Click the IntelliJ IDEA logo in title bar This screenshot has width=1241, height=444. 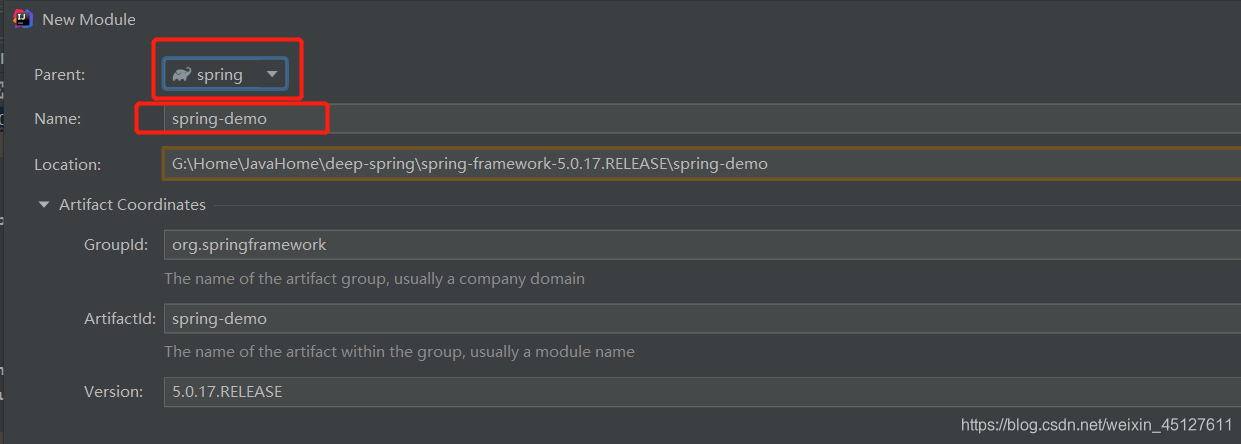pyautogui.click(x=24, y=19)
